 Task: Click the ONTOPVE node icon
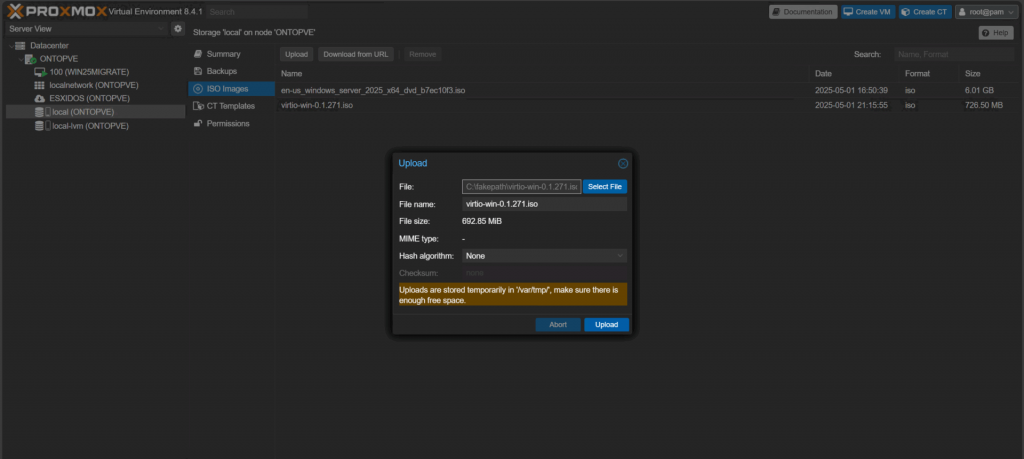tap(30, 59)
